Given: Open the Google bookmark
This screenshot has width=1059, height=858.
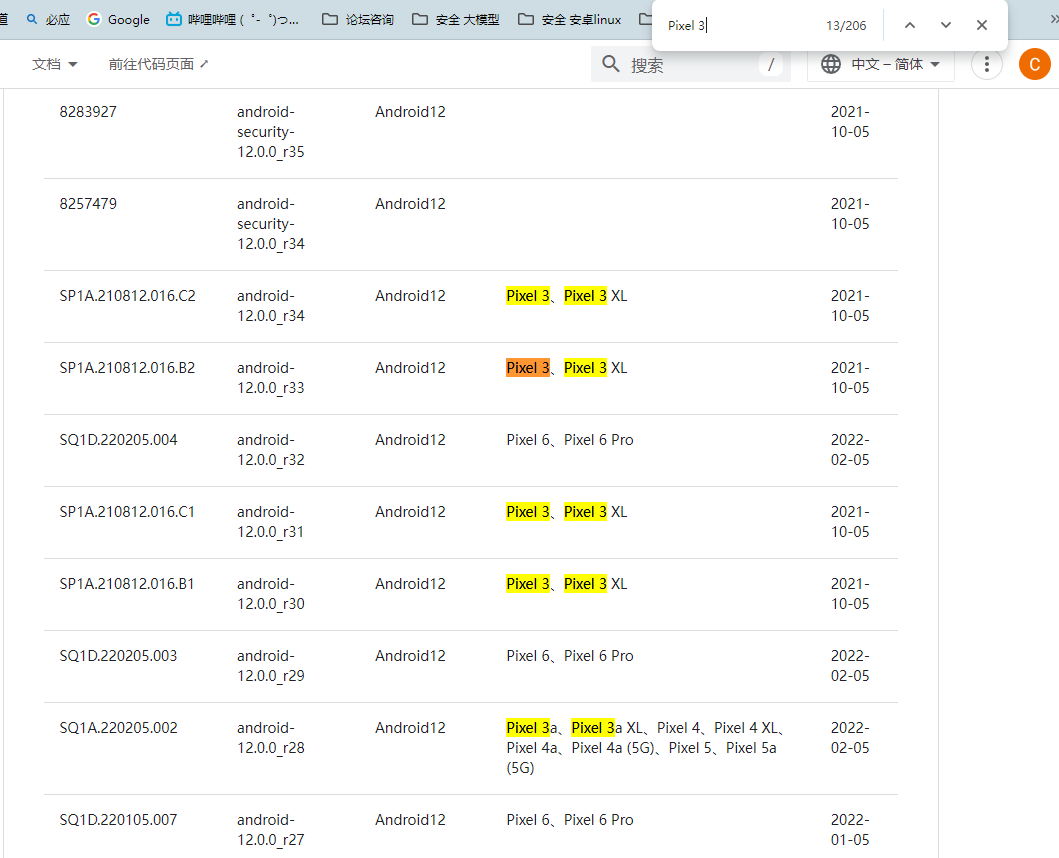Looking at the screenshot, I should [118, 19].
